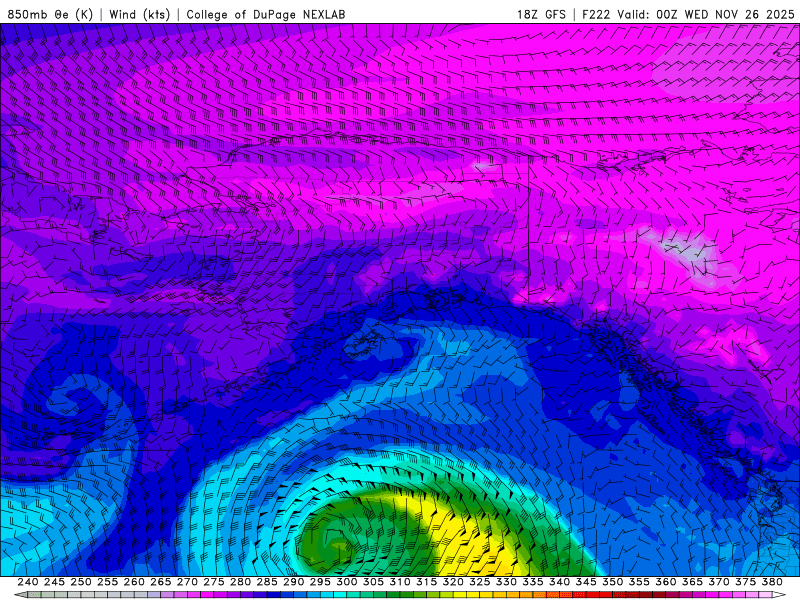This screenshot has height=600, width=800.
Task: Click the 355 value on the color scale
Action: pyautogui.click(x=639, y=582)
